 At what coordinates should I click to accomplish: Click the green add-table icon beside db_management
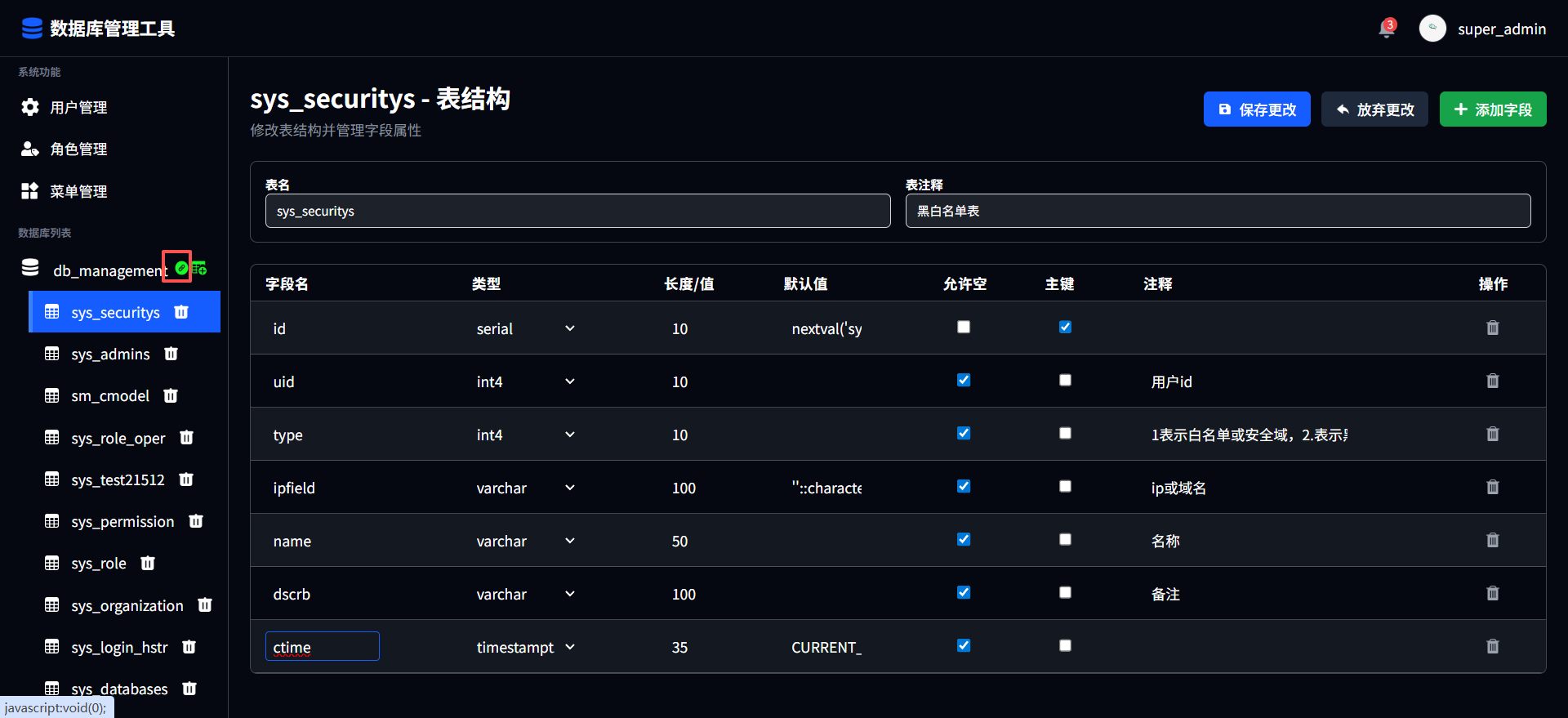click(199, 269)
